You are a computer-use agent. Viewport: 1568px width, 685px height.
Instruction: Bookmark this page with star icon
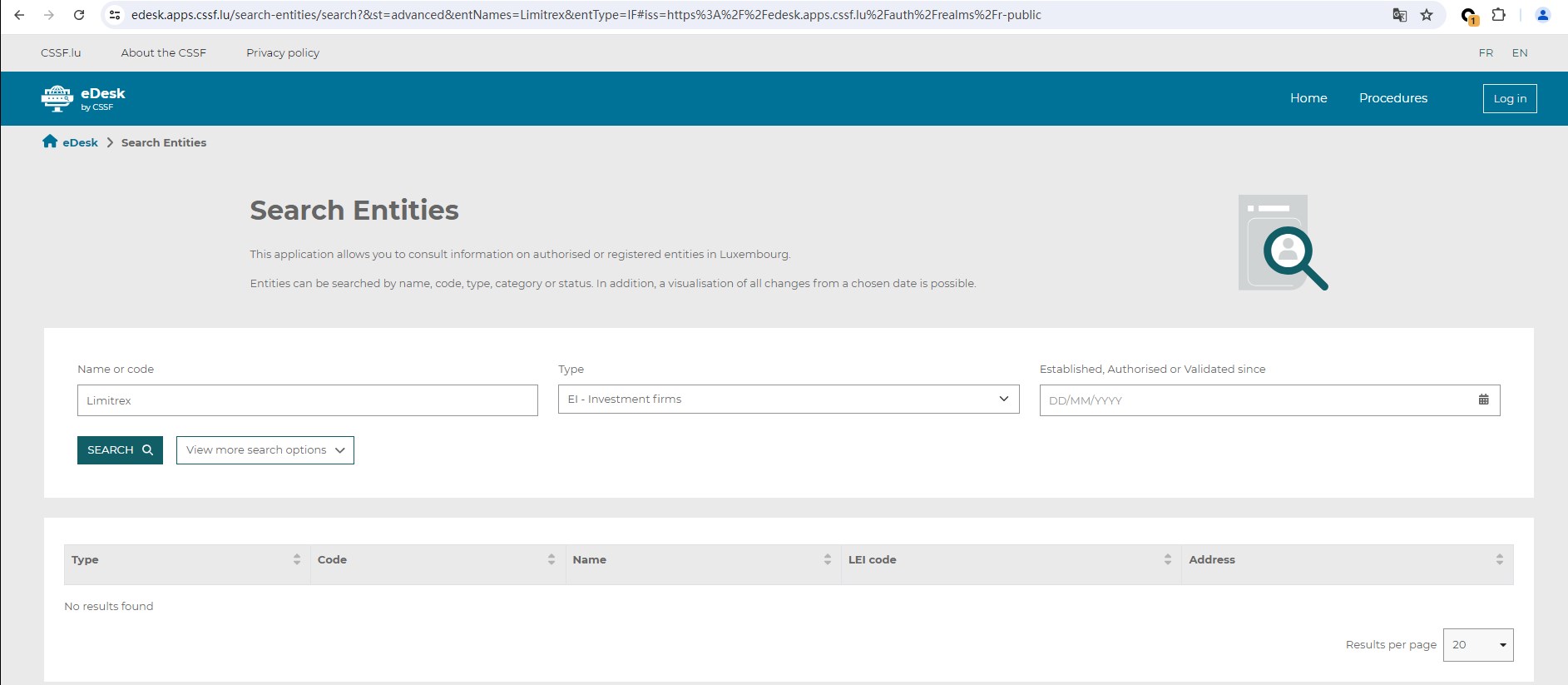click(x=1427, y=15)
